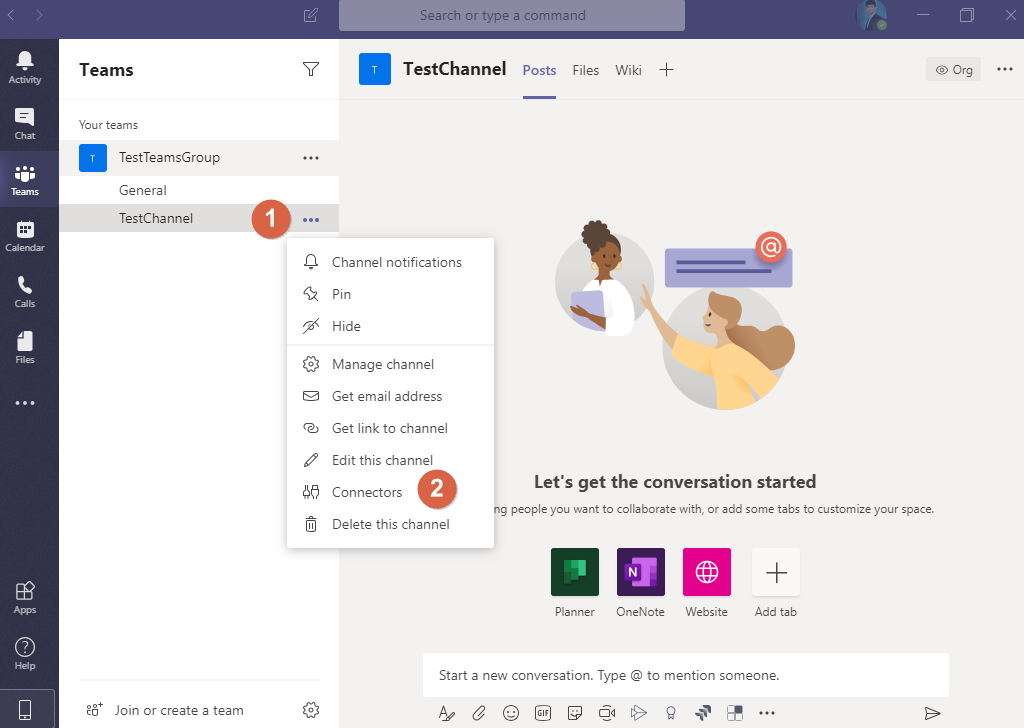This screenshot has width=1024, height=728.
Task: Focus the Search or type a command box
Action: 512,15
